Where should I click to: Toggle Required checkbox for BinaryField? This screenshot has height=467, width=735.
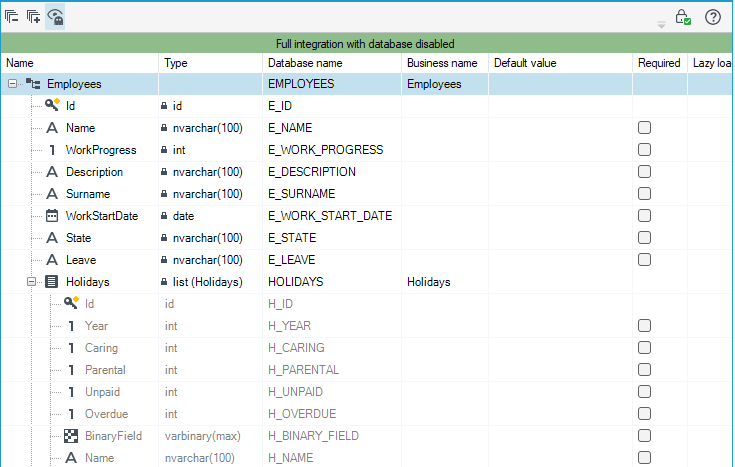point(645,436)
